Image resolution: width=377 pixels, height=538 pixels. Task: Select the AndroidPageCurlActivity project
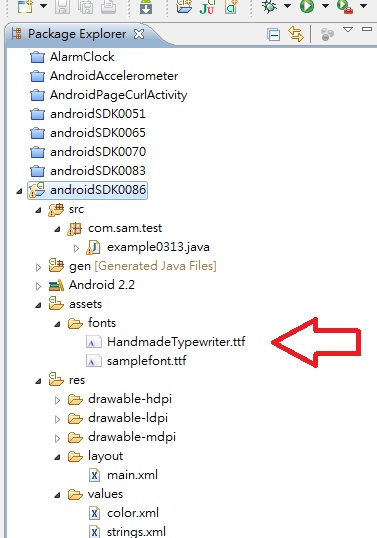click(118, 95)
